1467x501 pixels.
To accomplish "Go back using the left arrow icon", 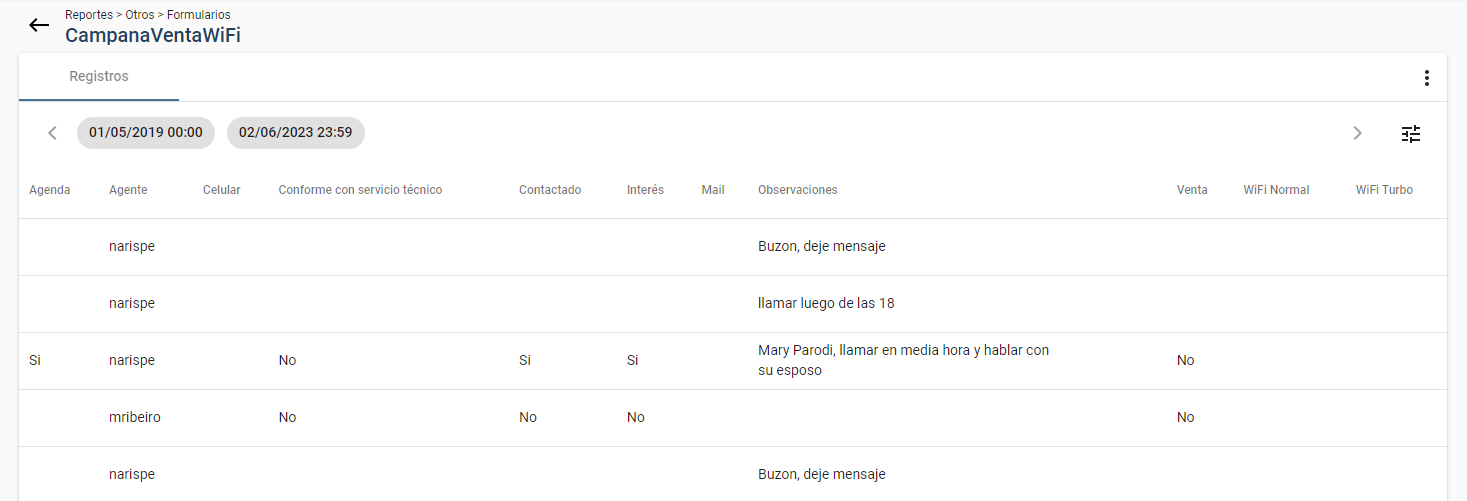I will pyautogui.click(x=39, y=25).
